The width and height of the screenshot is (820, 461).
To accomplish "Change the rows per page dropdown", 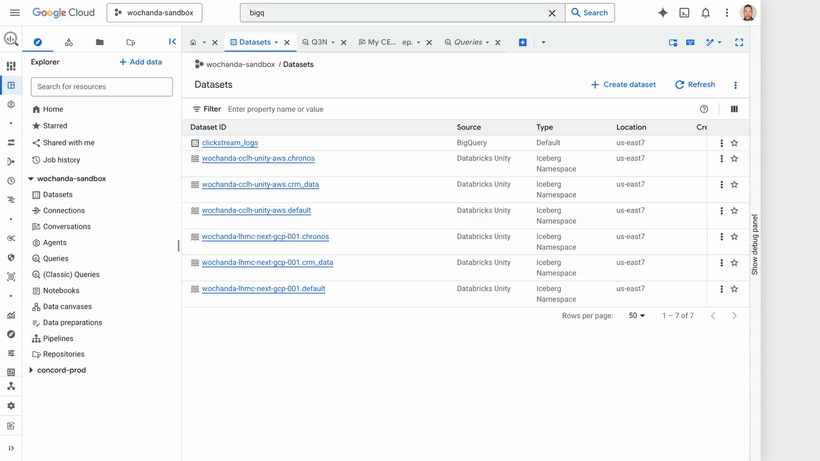I will pyautogui.click(x=636, y=316).
